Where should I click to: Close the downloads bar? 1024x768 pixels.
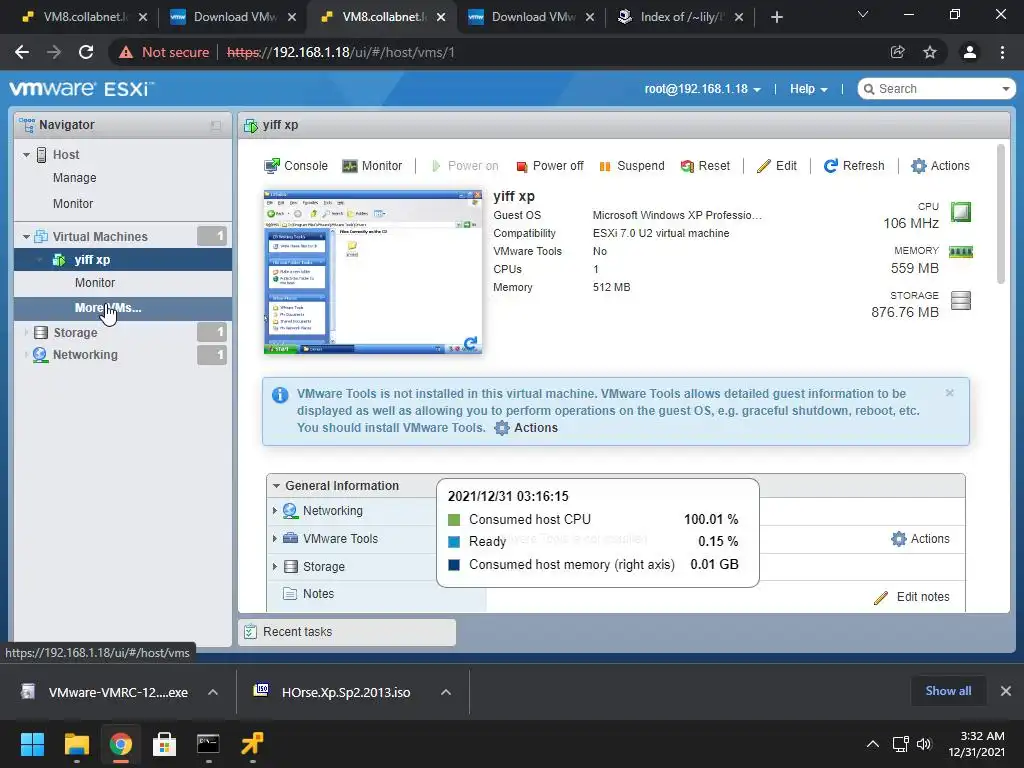(x=1006, y=691)
